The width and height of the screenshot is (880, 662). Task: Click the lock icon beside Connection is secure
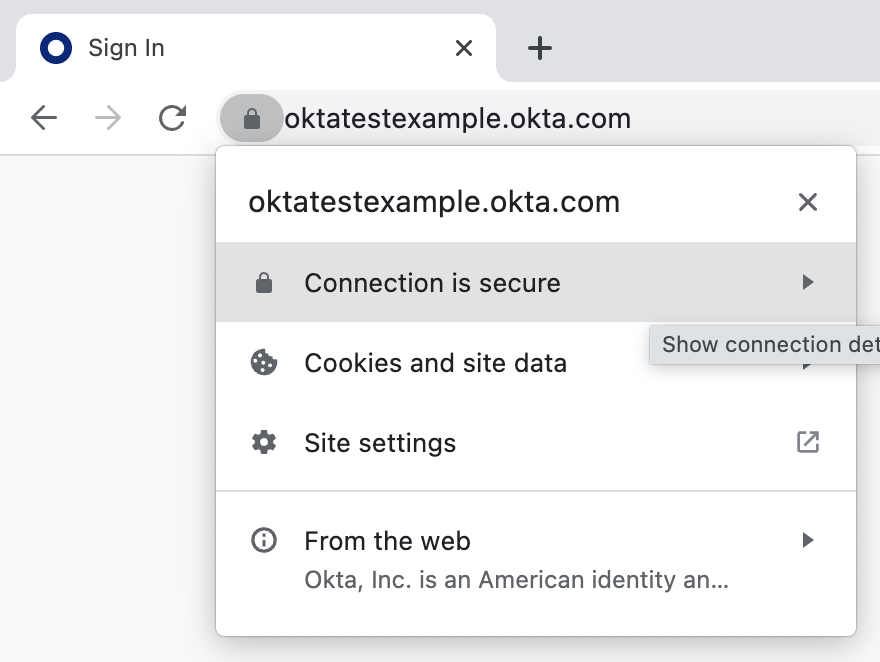264,283
